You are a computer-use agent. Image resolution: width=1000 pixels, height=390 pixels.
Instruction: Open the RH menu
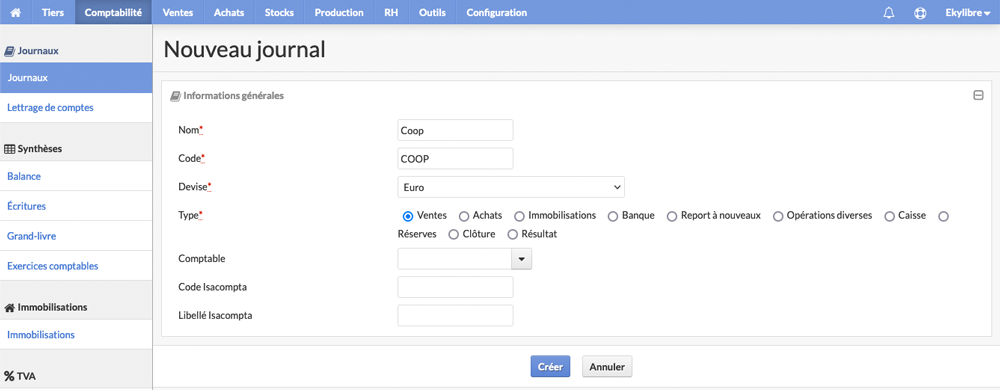click(x=391, y=13)
